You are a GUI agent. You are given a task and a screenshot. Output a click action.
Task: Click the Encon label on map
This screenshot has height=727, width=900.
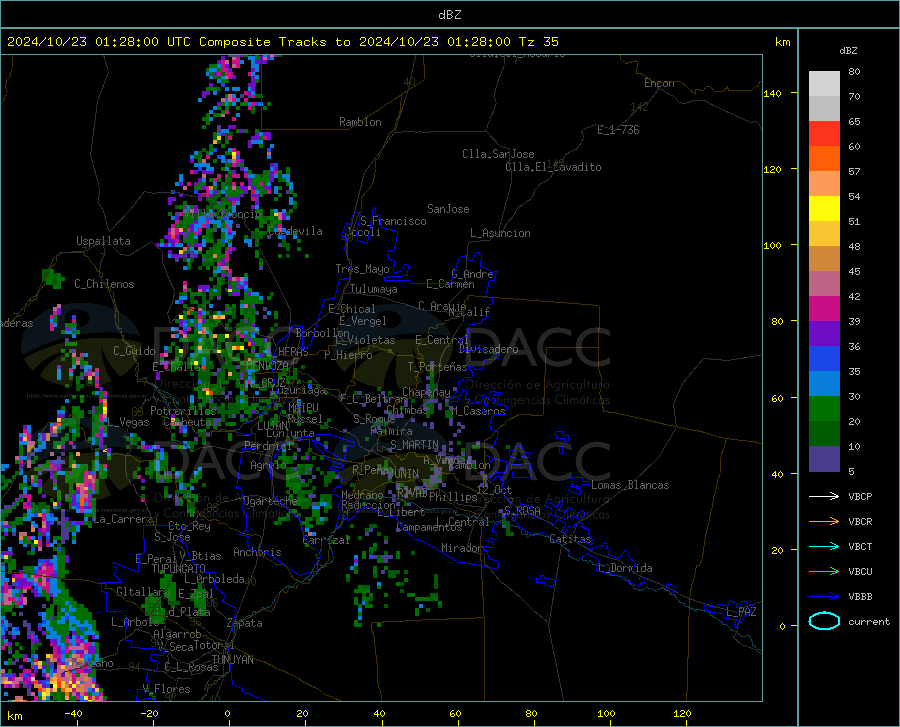(659, 83)
